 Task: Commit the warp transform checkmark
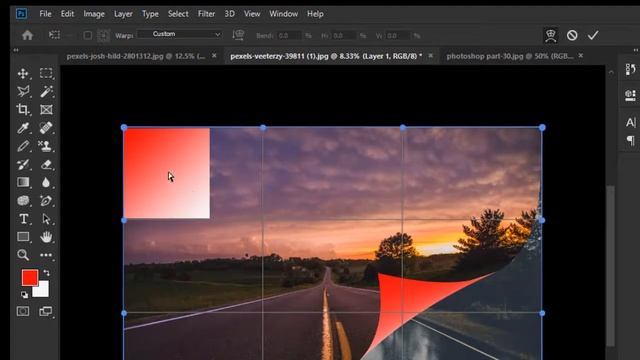pyautogui.click(x=593, y=36)
